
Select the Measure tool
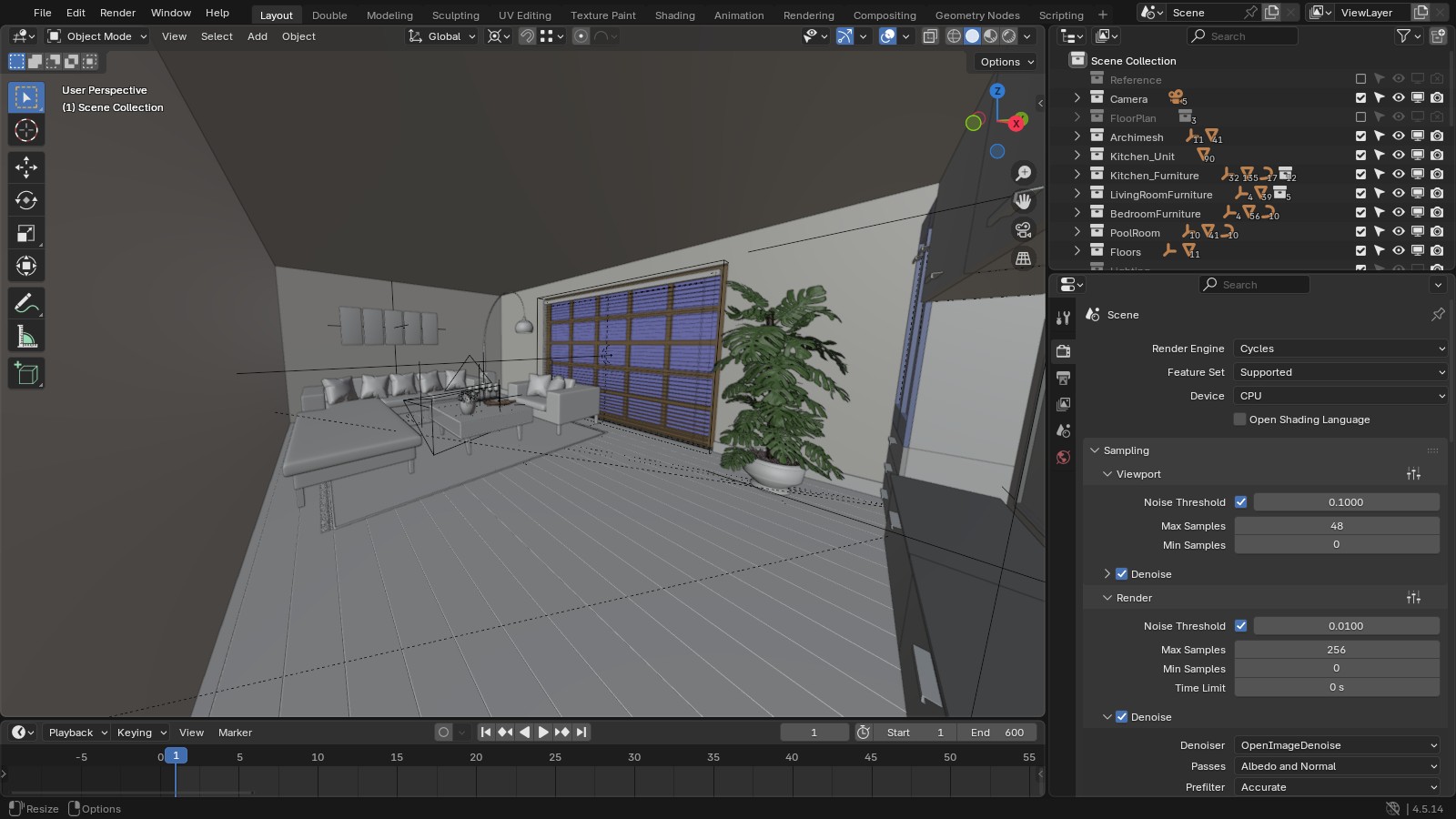point(26,338)
